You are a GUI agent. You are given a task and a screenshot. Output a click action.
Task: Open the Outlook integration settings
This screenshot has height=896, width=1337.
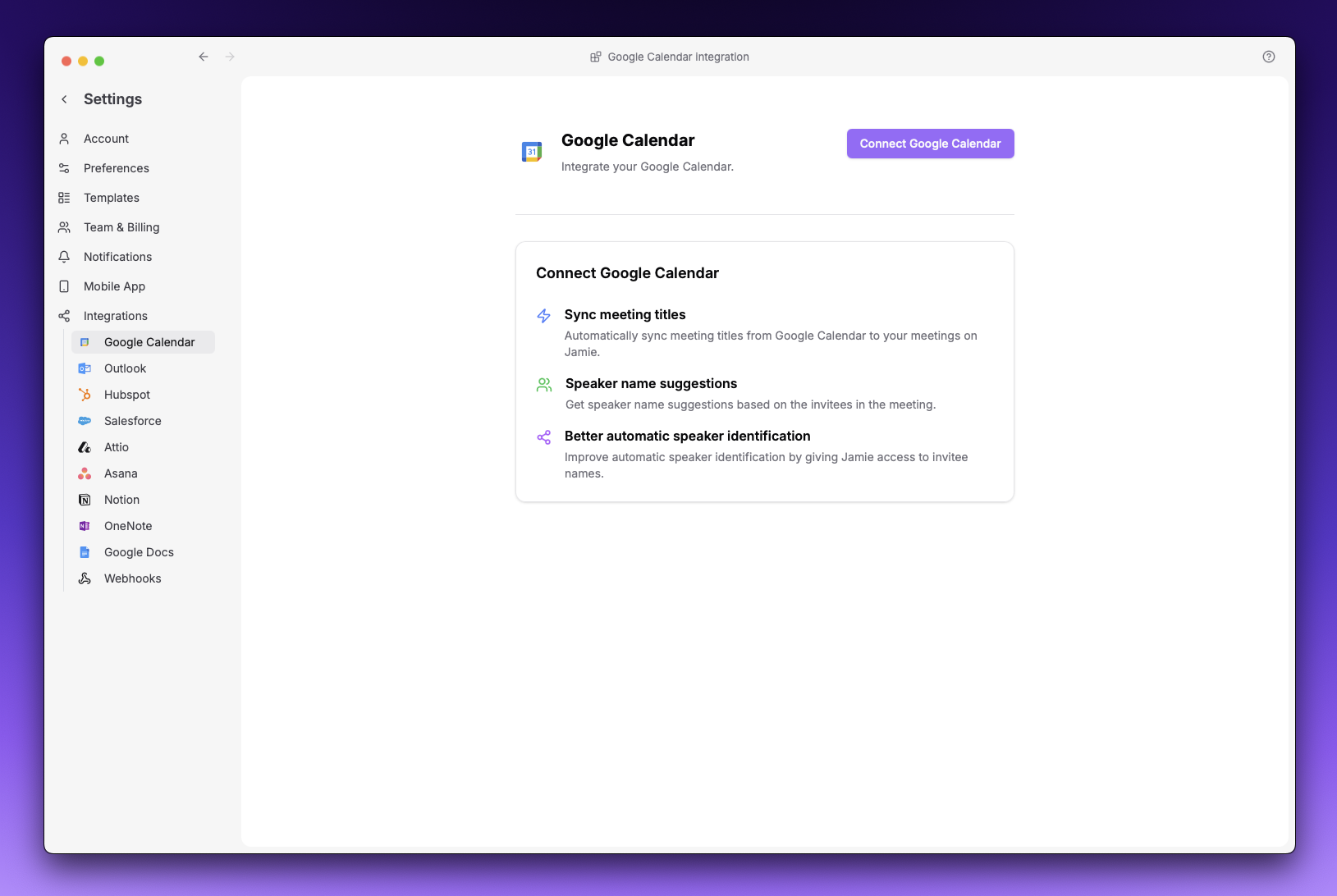point(124,368)
